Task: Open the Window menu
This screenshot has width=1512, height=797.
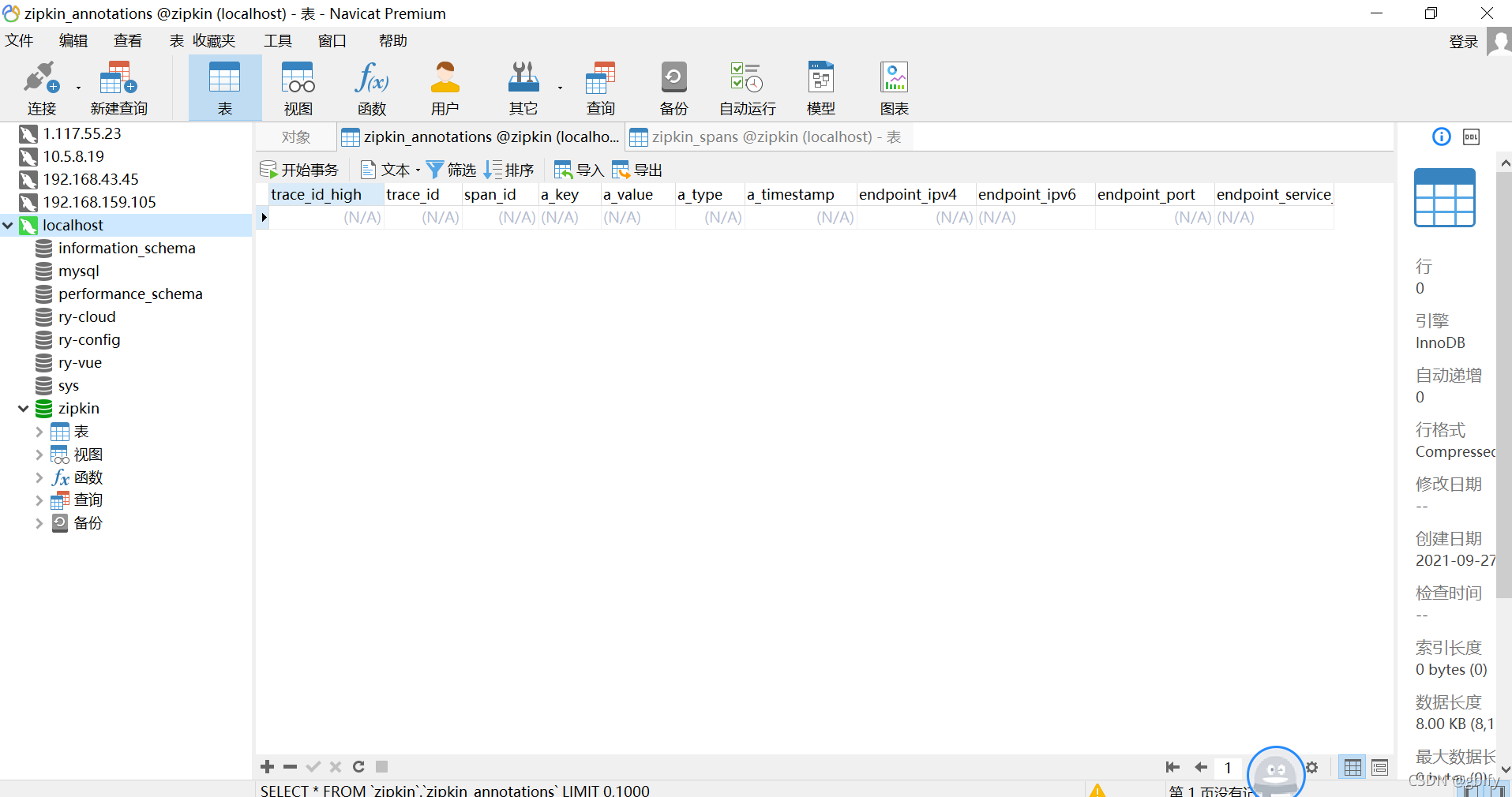Action: point(332,41)
